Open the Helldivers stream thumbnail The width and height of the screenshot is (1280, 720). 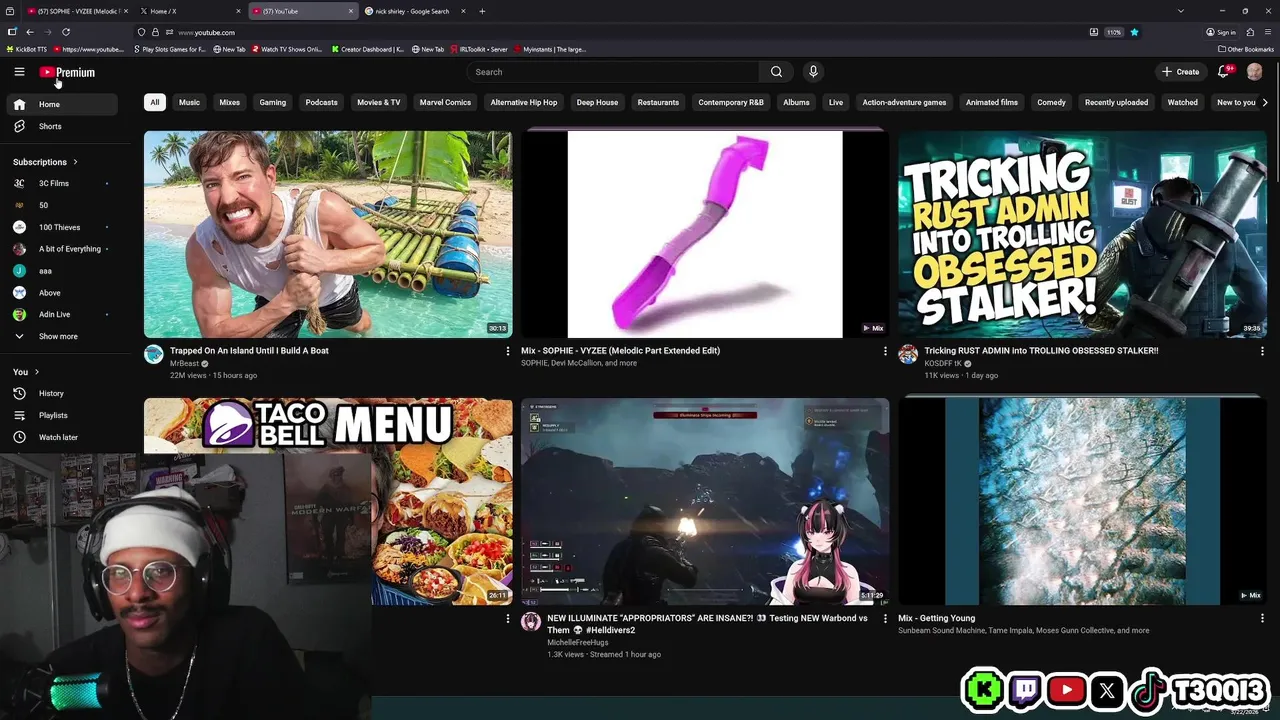pyautogui.click(x=705, y=501)
